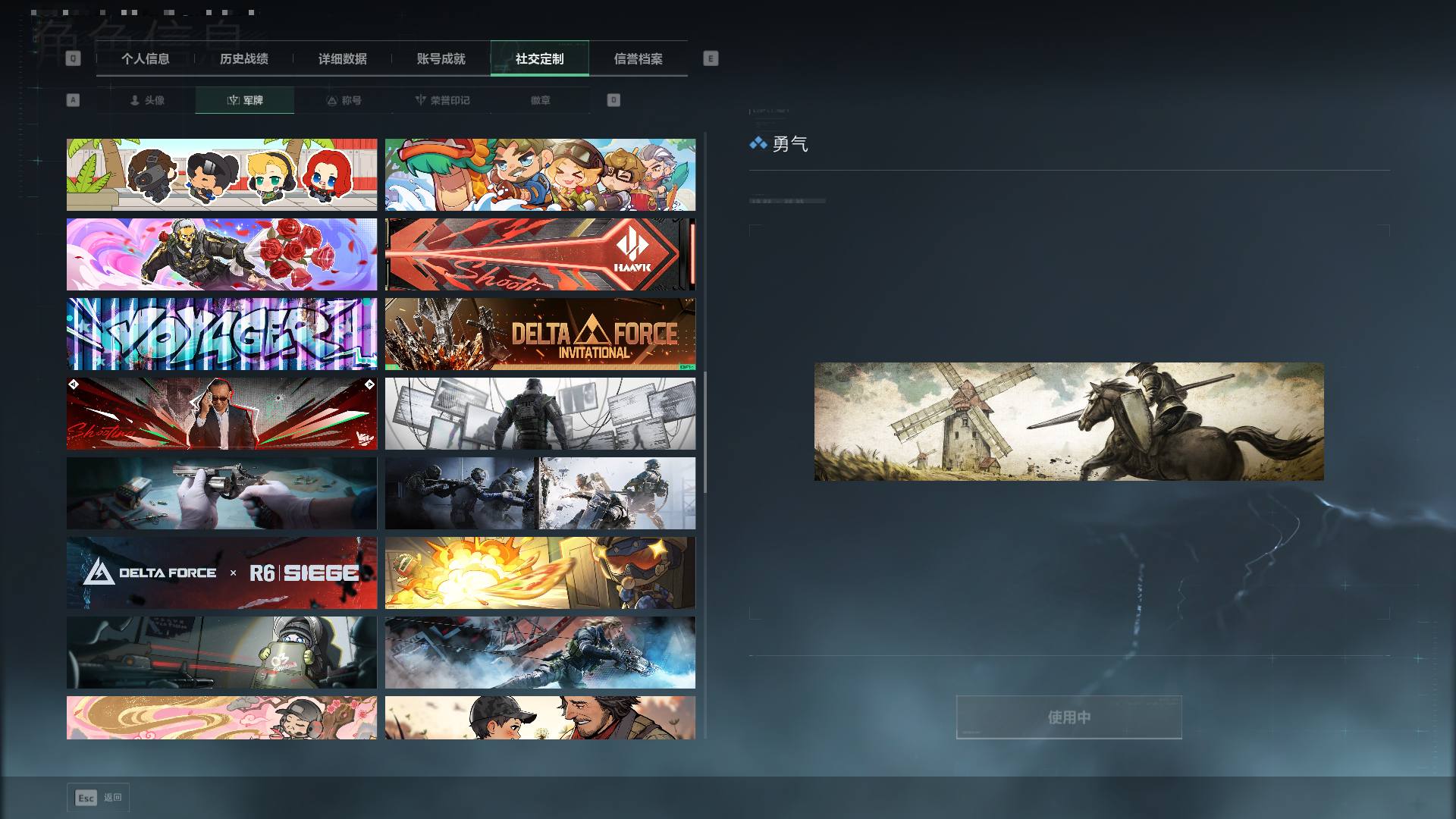Select the Delta Force Invitational banner

coord(540,334)
